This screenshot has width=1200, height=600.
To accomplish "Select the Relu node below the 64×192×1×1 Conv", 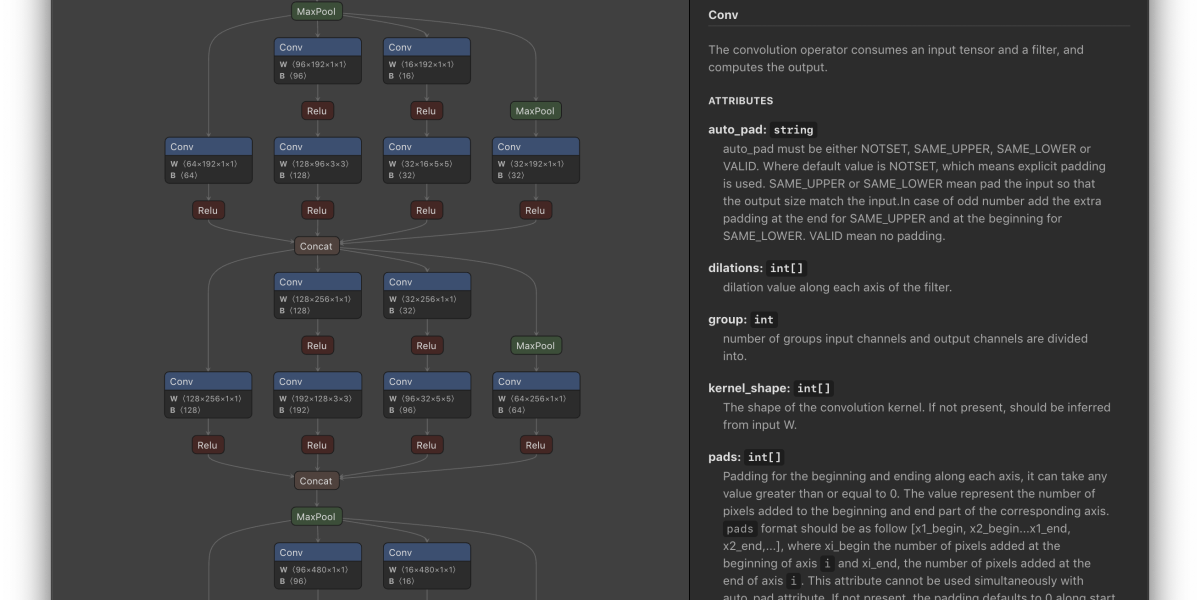I will [208, 211].
